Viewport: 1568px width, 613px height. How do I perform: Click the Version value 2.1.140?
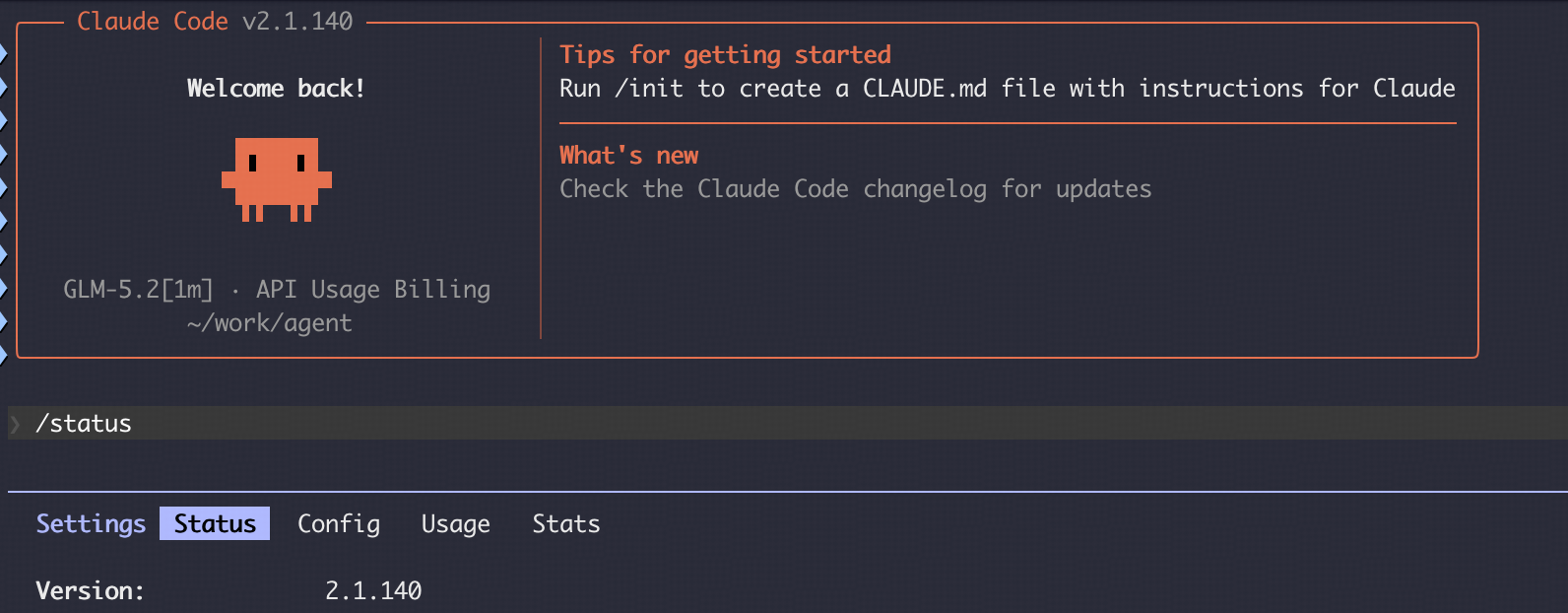pyautogui.click(x=373, y=590)
